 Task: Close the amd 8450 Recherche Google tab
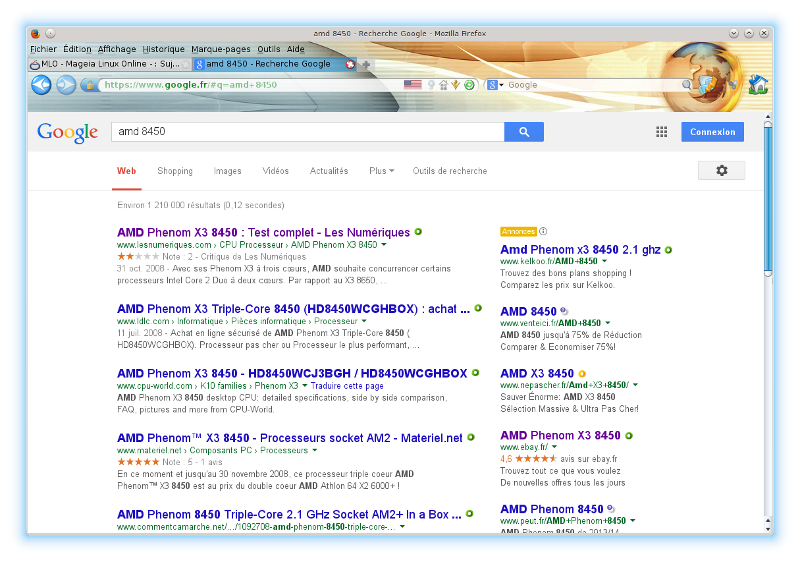(350, 64)
